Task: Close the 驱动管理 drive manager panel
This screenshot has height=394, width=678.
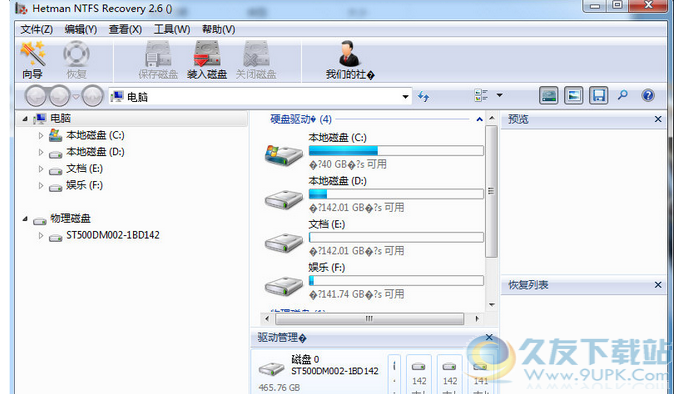Action: click(489, 337)
